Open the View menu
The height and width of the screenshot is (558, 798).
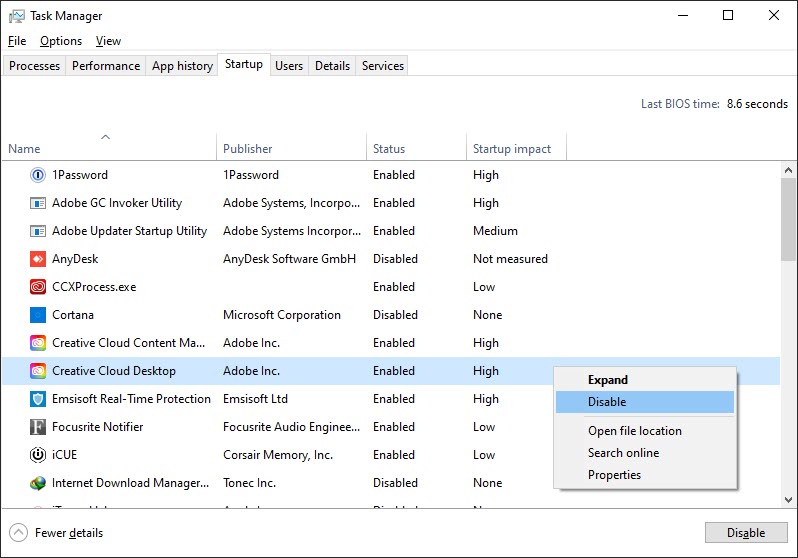(x=108, y=41)
